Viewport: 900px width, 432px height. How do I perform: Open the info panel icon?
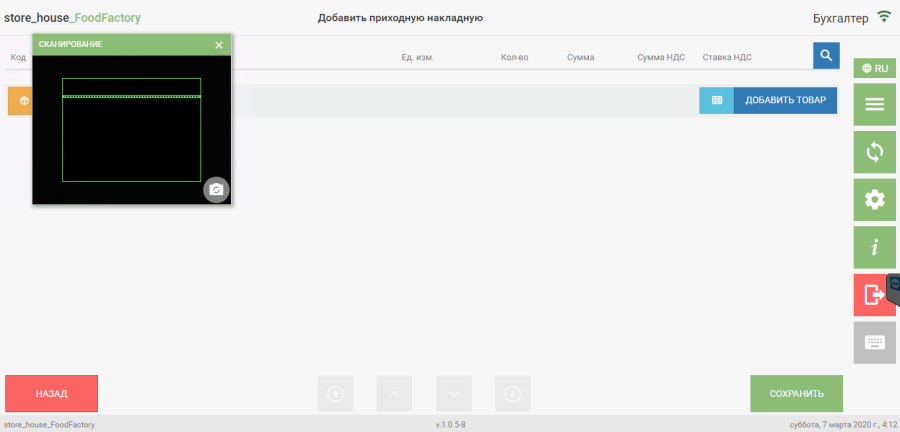[874, 248]
